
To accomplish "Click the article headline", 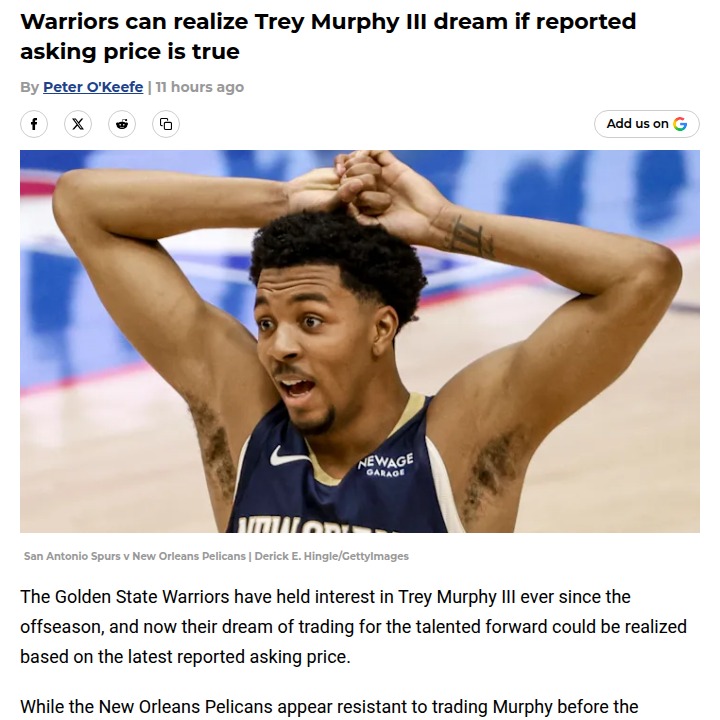I will (328, 36).
